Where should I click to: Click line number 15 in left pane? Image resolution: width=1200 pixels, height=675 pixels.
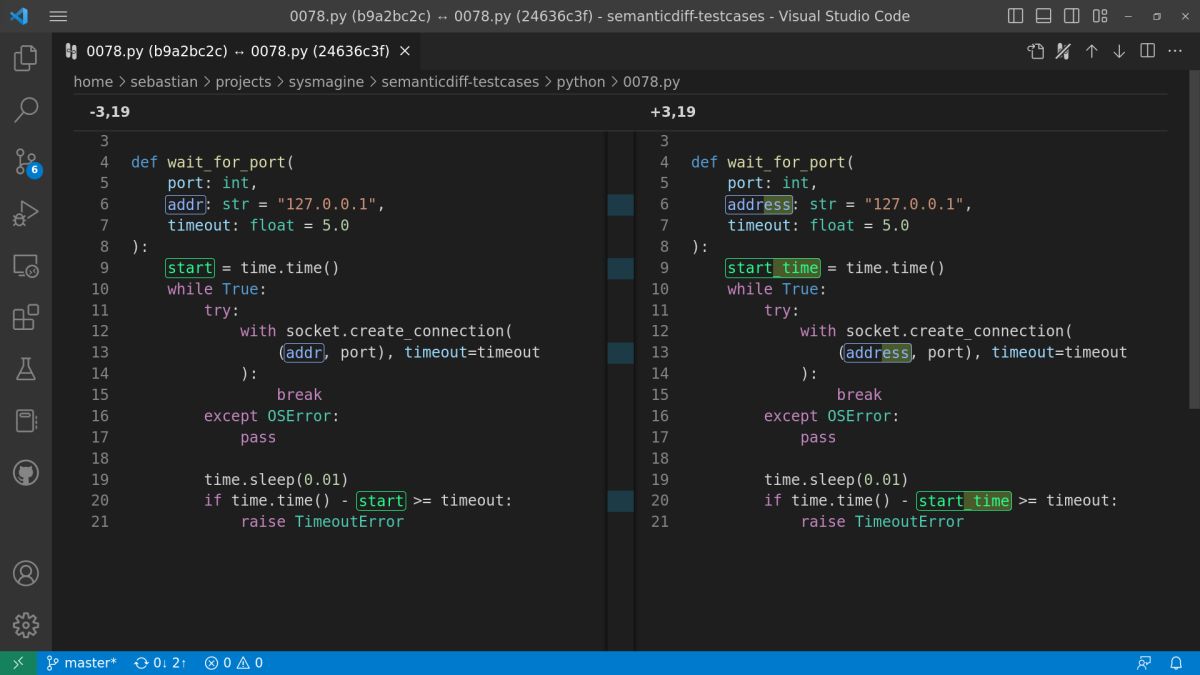click(99, 394)
